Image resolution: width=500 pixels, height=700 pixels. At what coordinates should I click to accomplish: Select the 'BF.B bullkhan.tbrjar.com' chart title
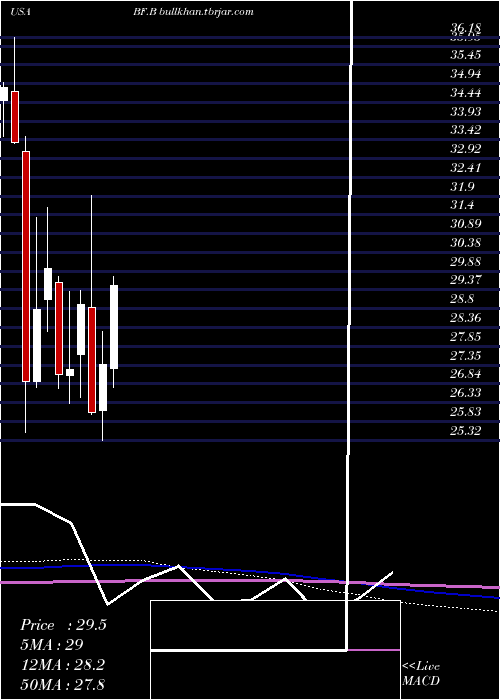[193, 12]
